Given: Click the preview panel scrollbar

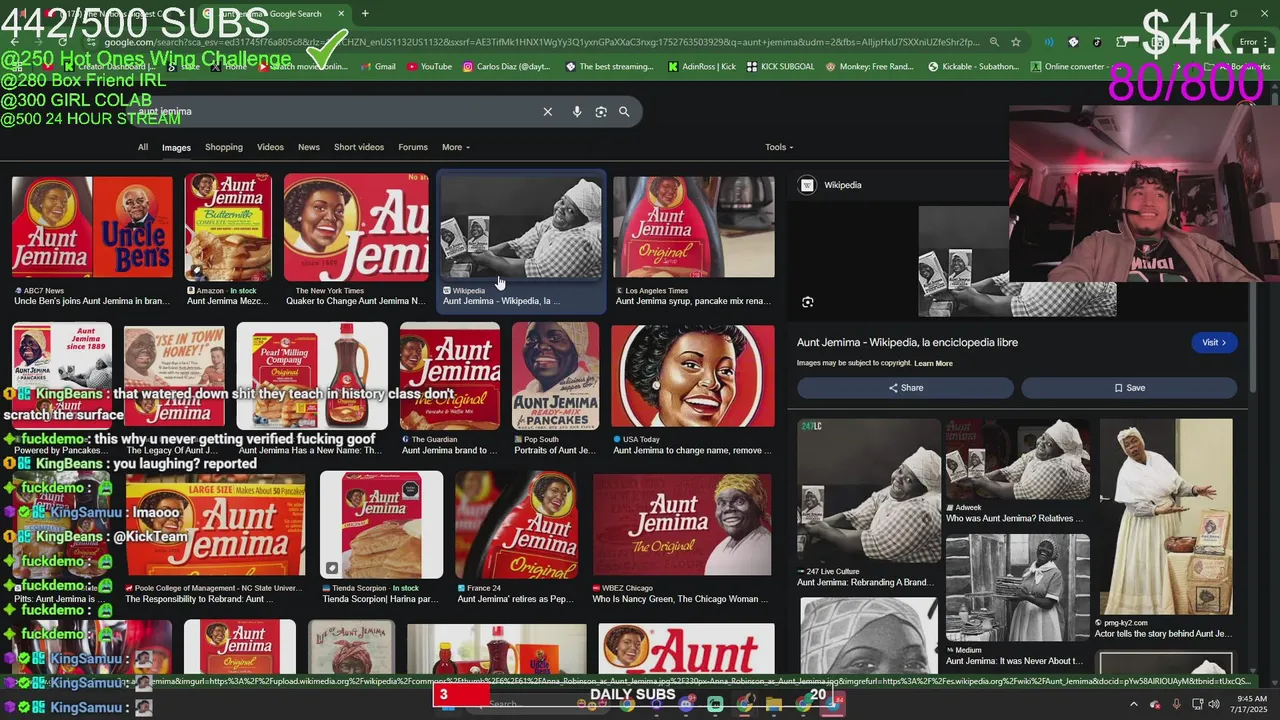Looking at the screenshot, I should tap(1254, 338).
